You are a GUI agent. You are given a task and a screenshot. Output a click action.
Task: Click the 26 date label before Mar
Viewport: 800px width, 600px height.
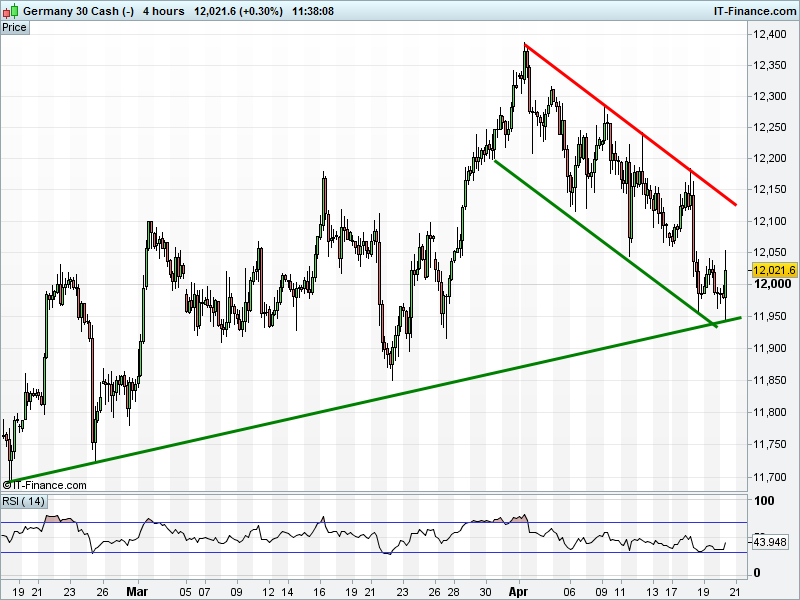(103, 592)
